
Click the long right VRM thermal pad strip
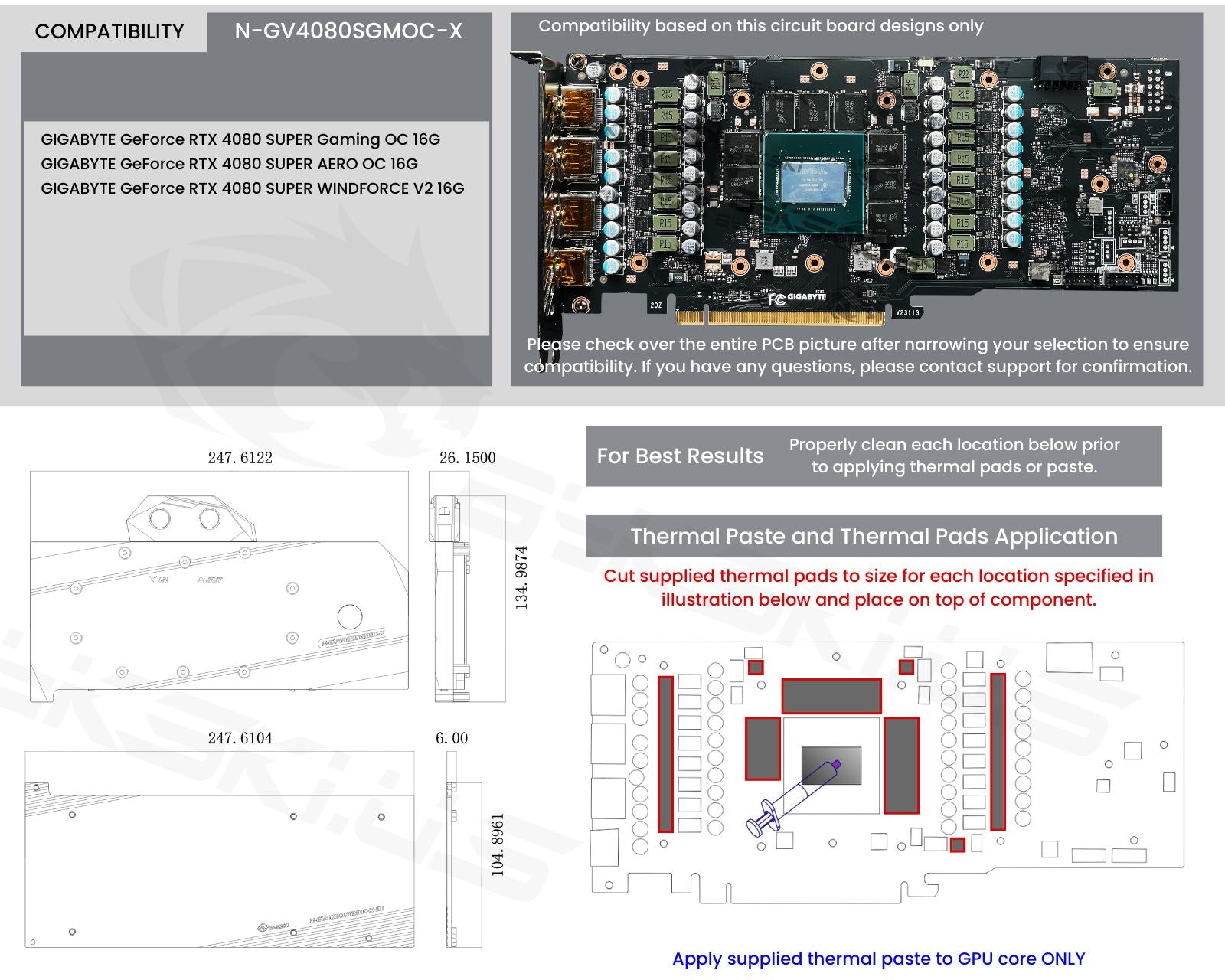click(x=998, y=751)
